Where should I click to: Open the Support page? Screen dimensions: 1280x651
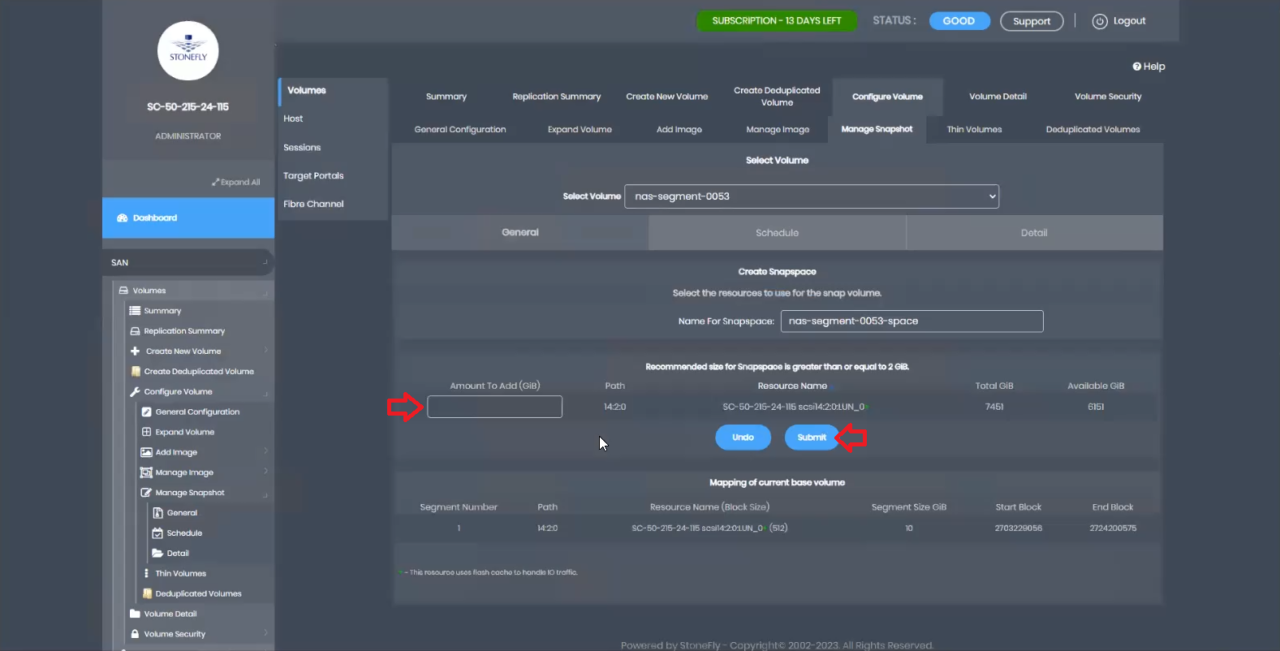[x=1031, y=20]
